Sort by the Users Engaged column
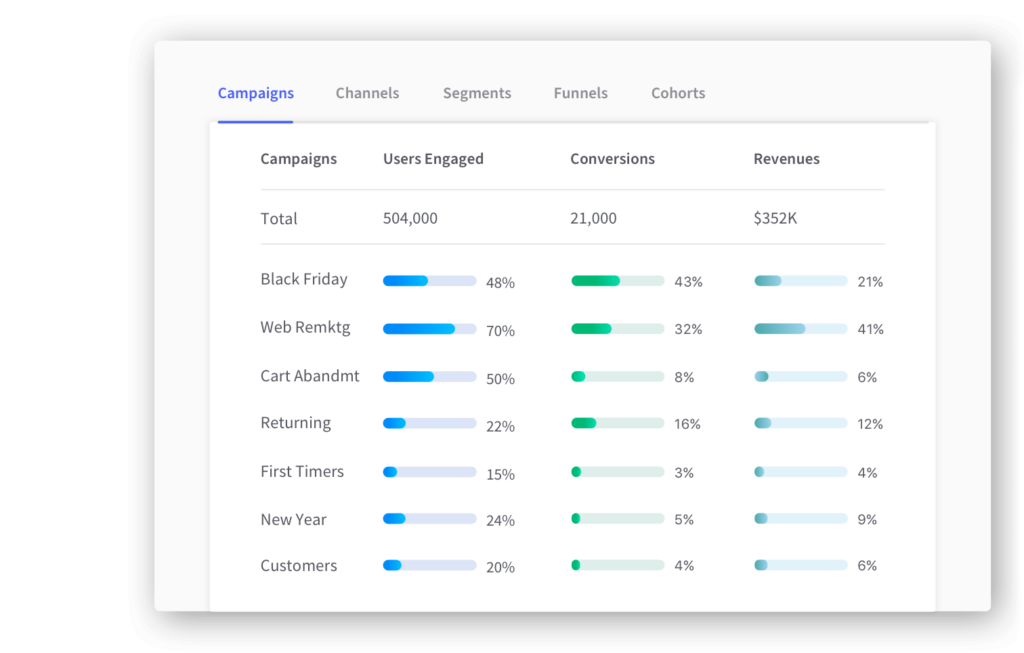Viewport: 1024px width, 653px height. 433,158
